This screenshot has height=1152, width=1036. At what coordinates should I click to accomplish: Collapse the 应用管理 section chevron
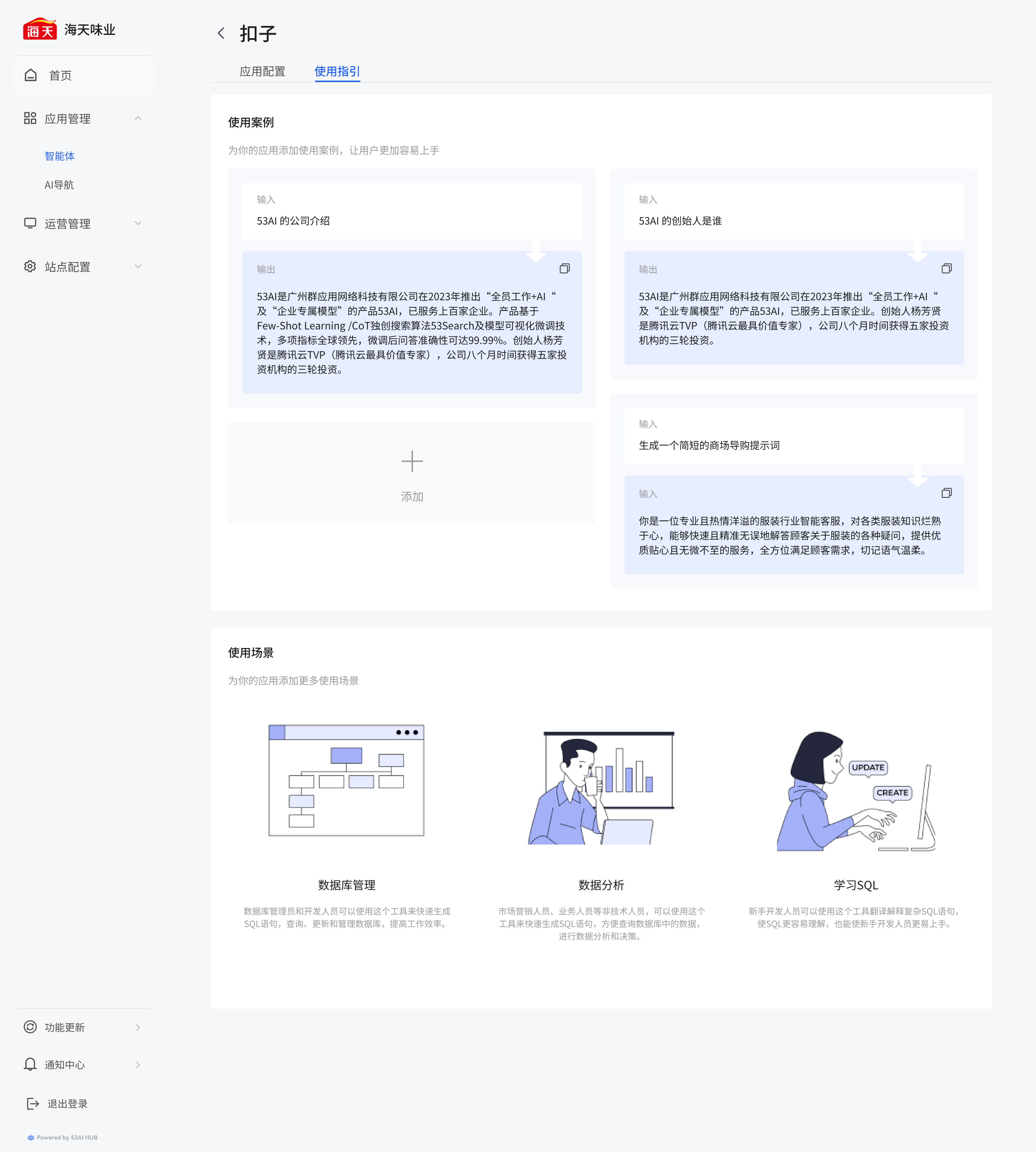click(138, 118)
